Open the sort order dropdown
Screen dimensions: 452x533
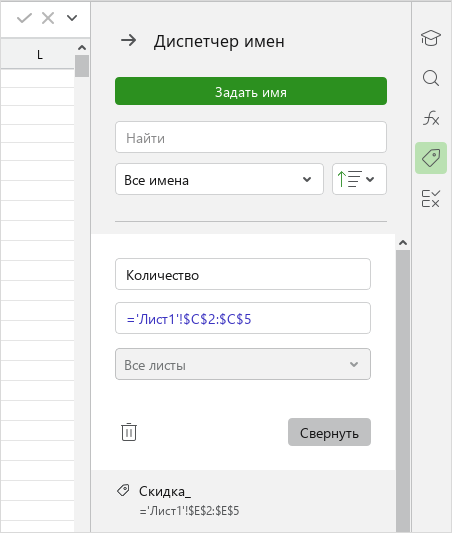(x=359, y=179)
